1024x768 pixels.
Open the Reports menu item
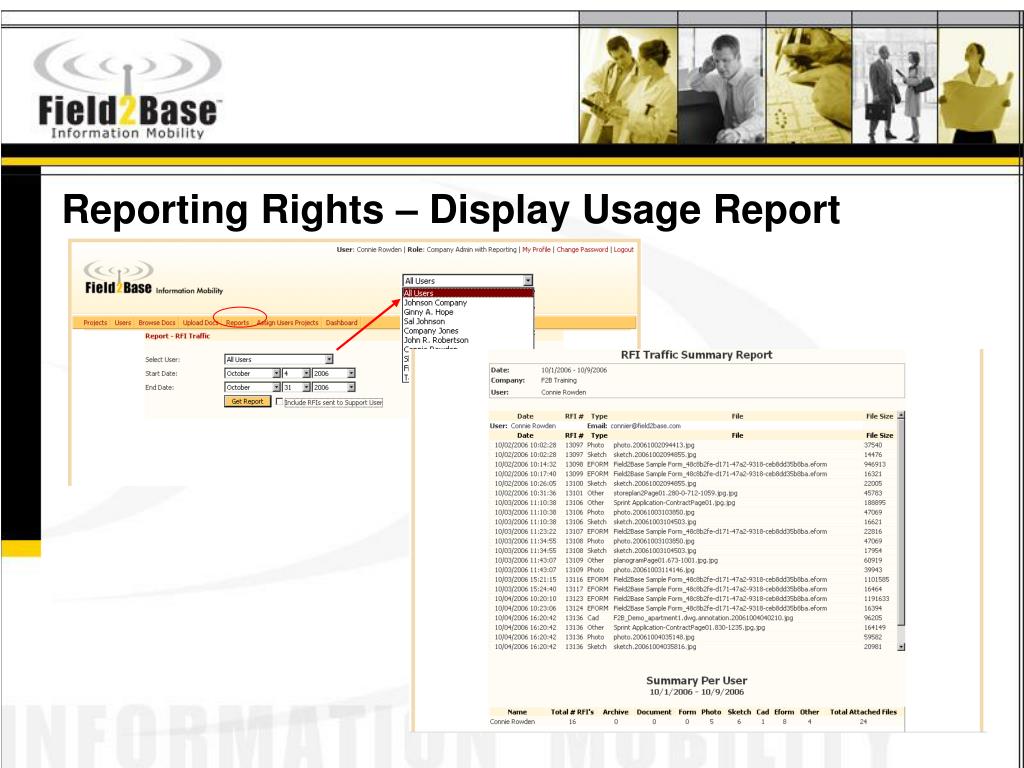(x=237, y=323)
